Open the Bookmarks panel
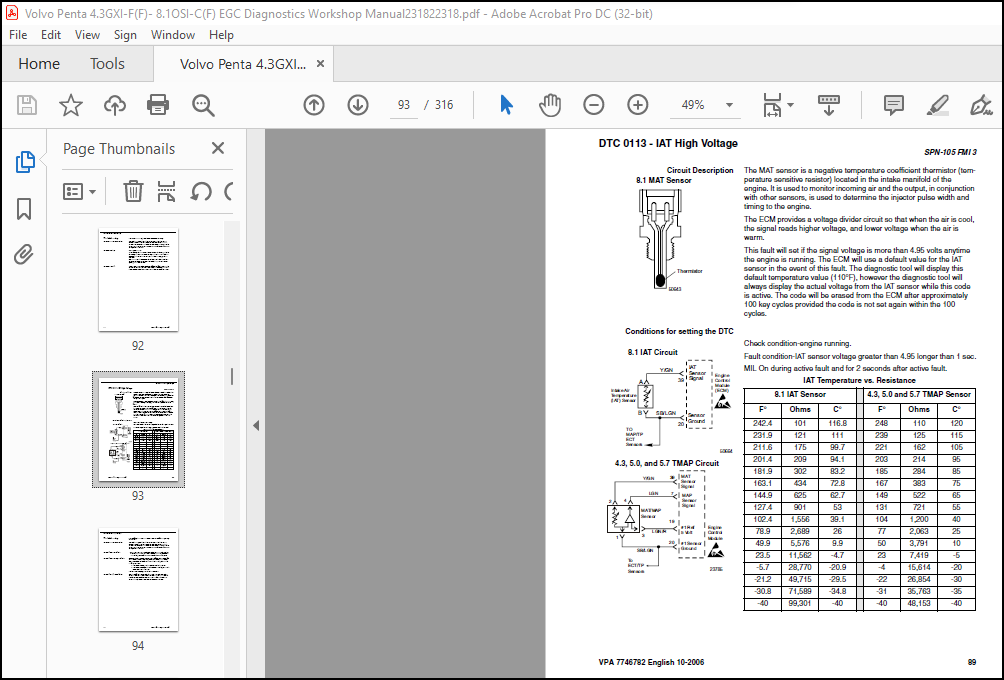This screenshot has width=1004, height=680. (x=24, y=209)
